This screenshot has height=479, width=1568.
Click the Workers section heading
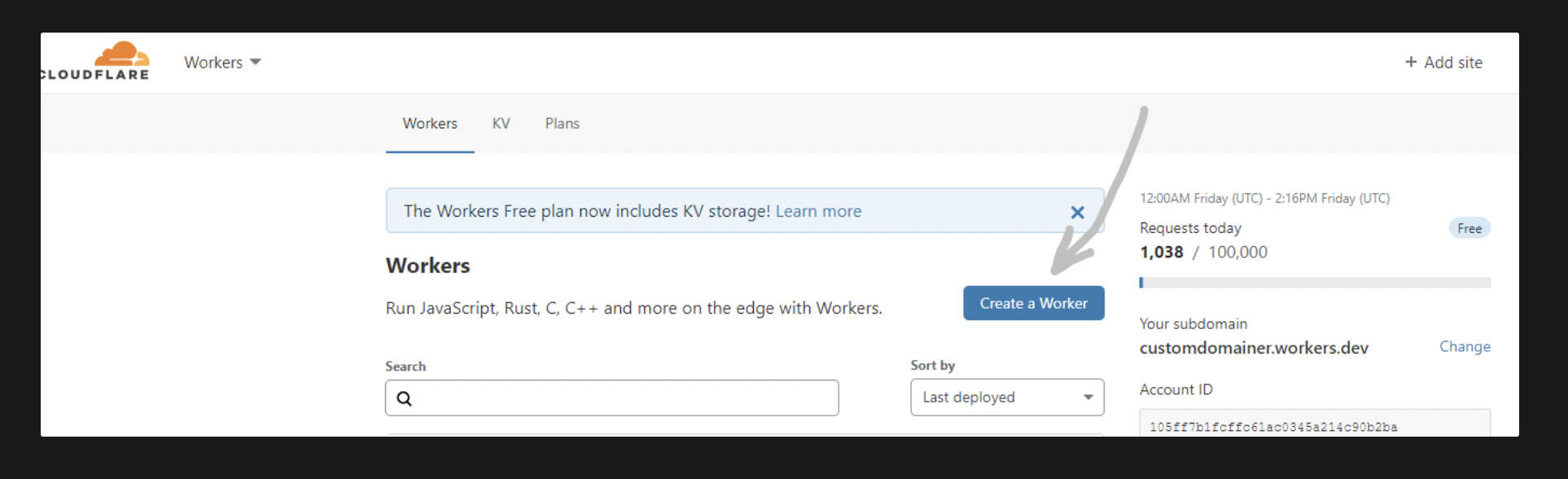[x=427, y=266]
